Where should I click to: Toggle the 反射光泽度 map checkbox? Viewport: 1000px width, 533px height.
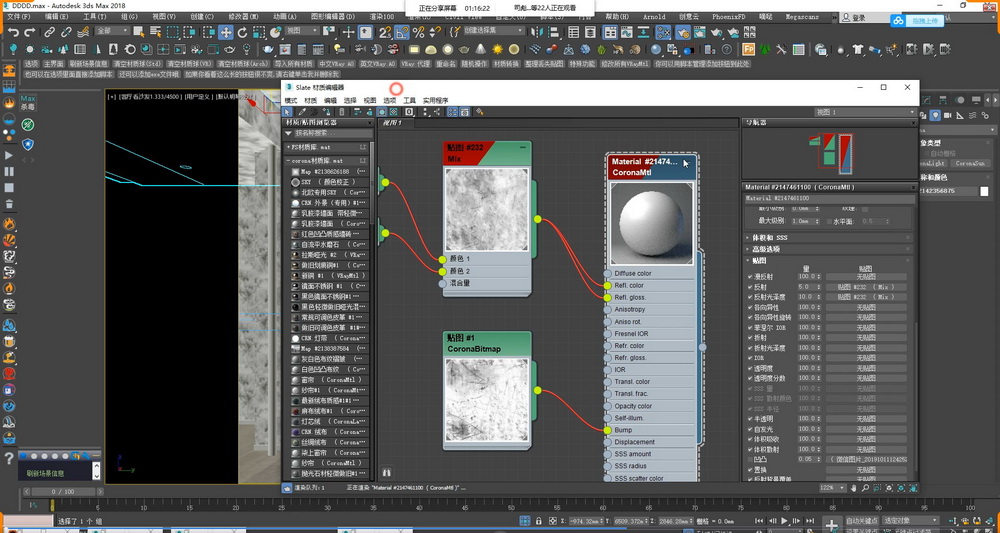click(x=750, y=297)
